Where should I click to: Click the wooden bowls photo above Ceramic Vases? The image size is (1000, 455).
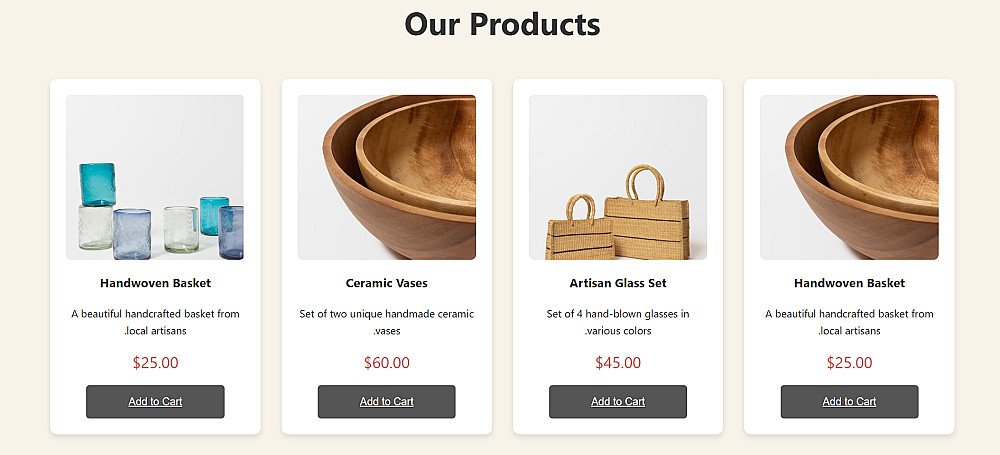[386, 177]
